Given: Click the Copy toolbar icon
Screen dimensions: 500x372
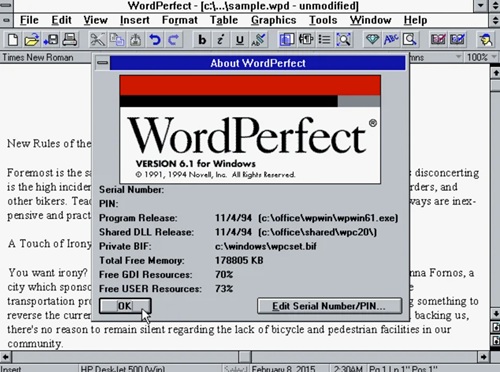Looking at the screenshot, I should click(117, 40).
